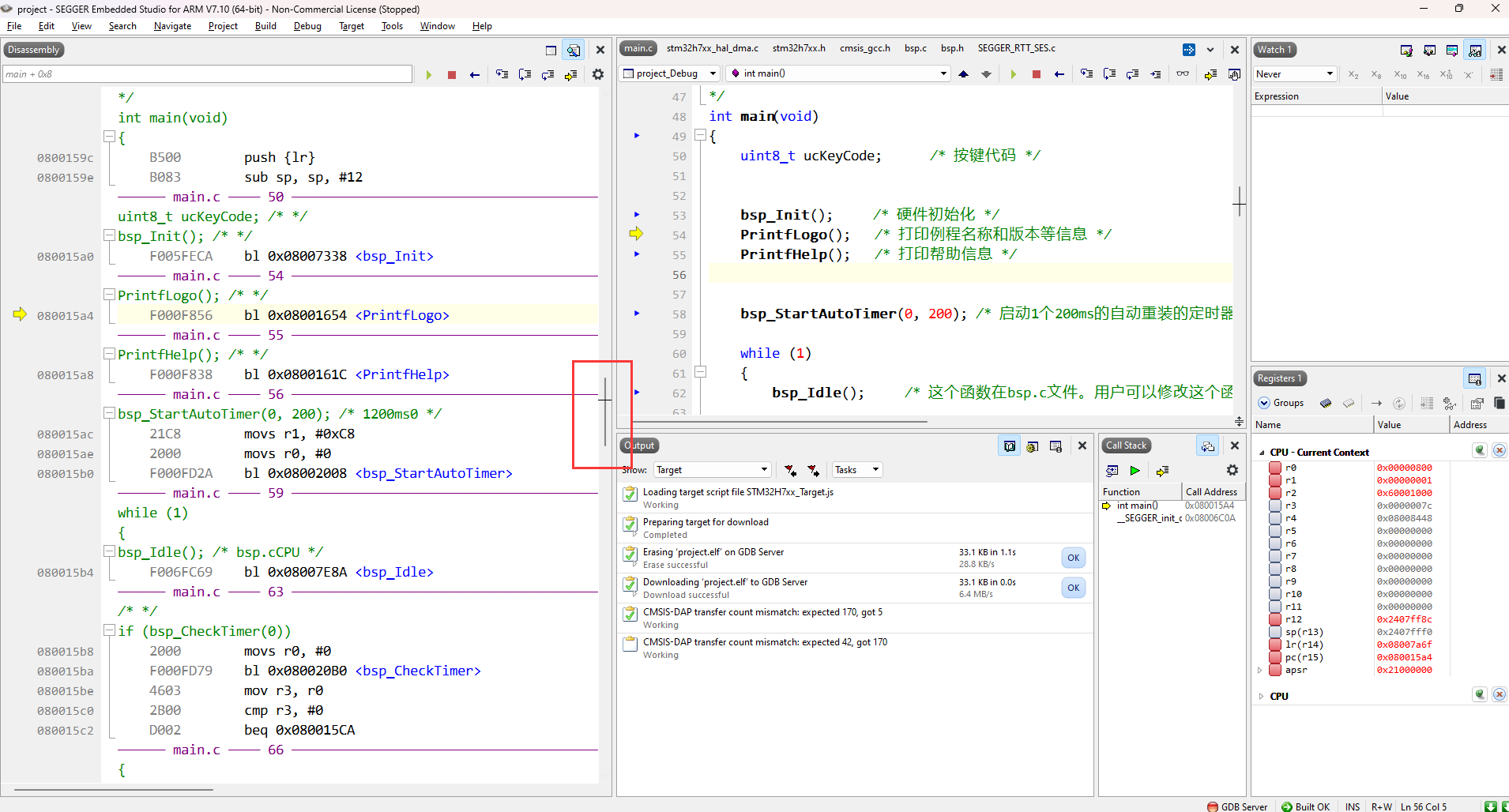Click red X icon beside CPU - Current Context
1509x812 pixels.
pos(1500,450)
